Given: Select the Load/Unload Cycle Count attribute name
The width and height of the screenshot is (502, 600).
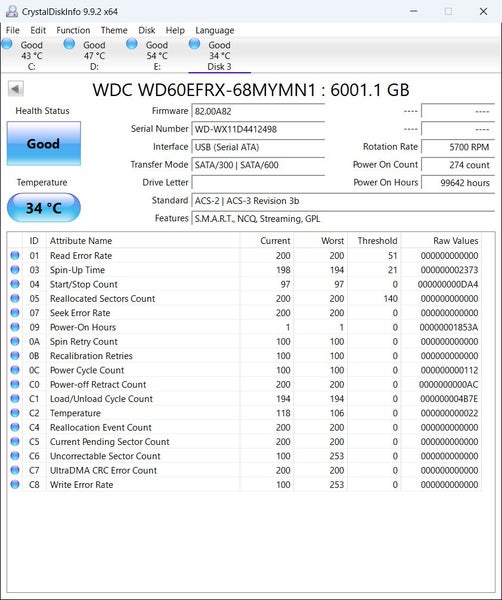Looking at the screenshot, I should [x=101, y=399].
